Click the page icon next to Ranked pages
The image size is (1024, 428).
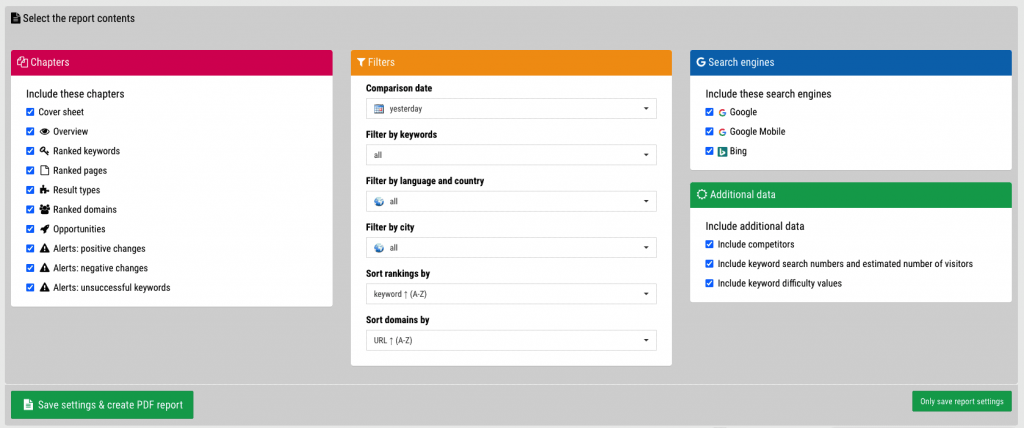click(x=44, y=171)
